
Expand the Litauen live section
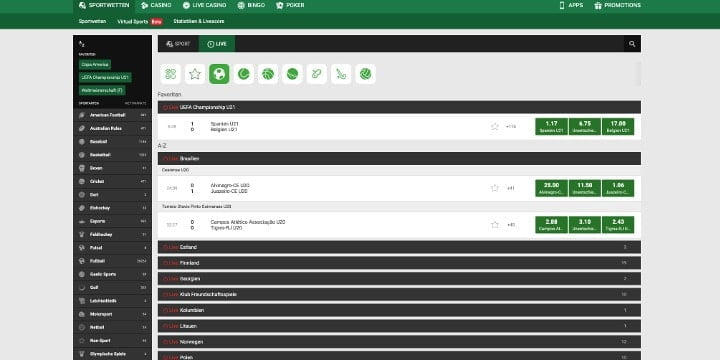point(399,326)
